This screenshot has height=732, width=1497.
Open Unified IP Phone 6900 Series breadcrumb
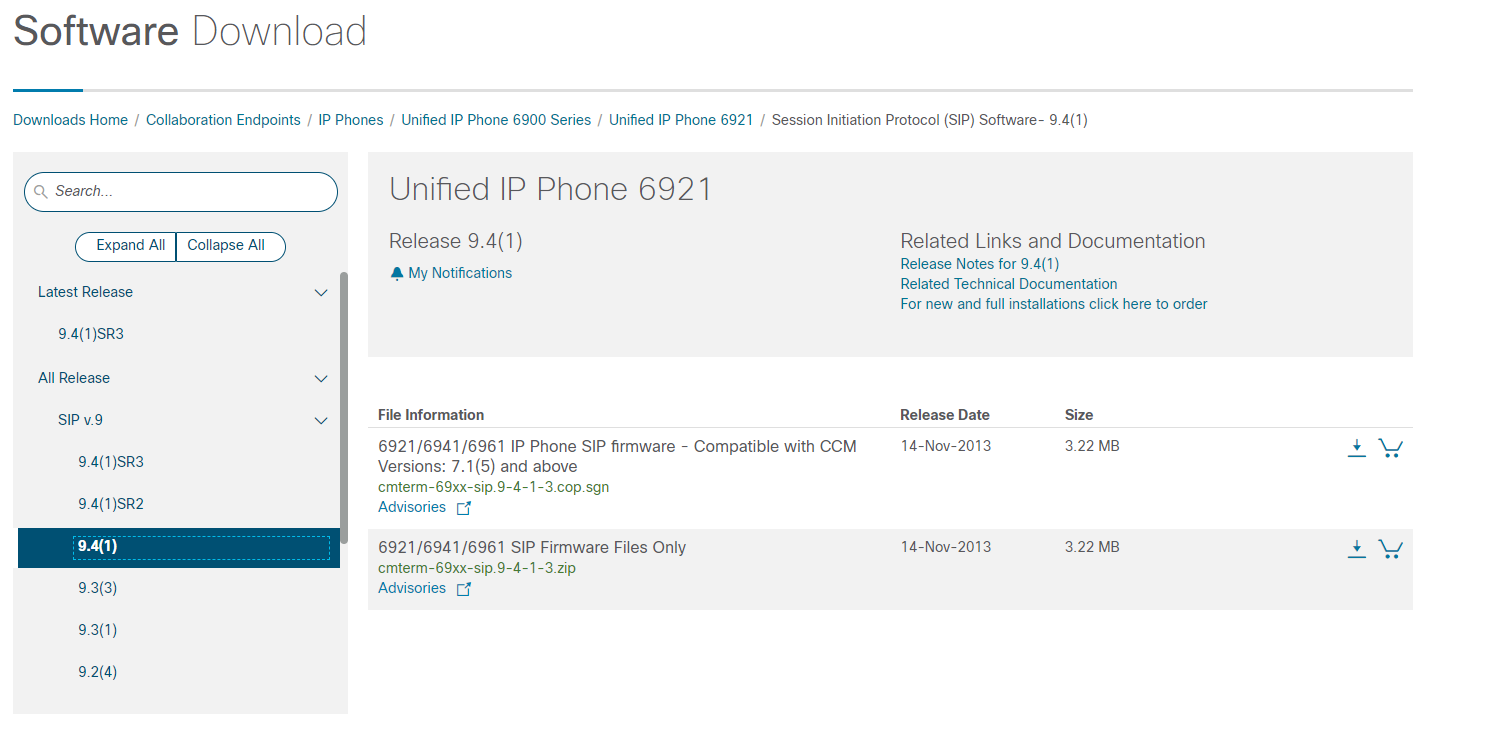click(496, 120)
